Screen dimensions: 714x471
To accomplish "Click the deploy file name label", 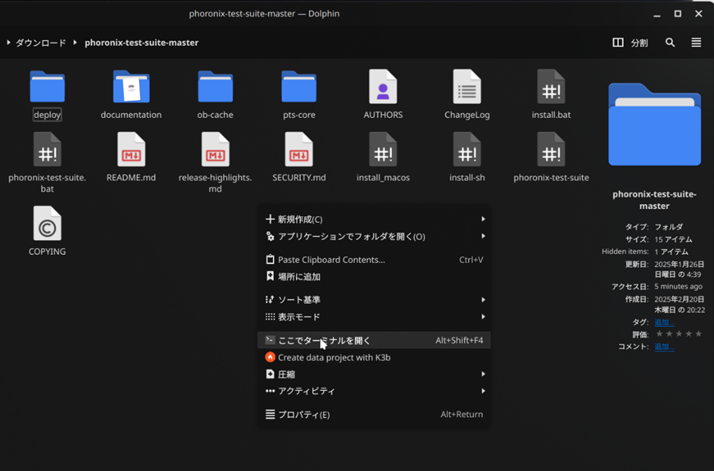I will coord(47,115).
